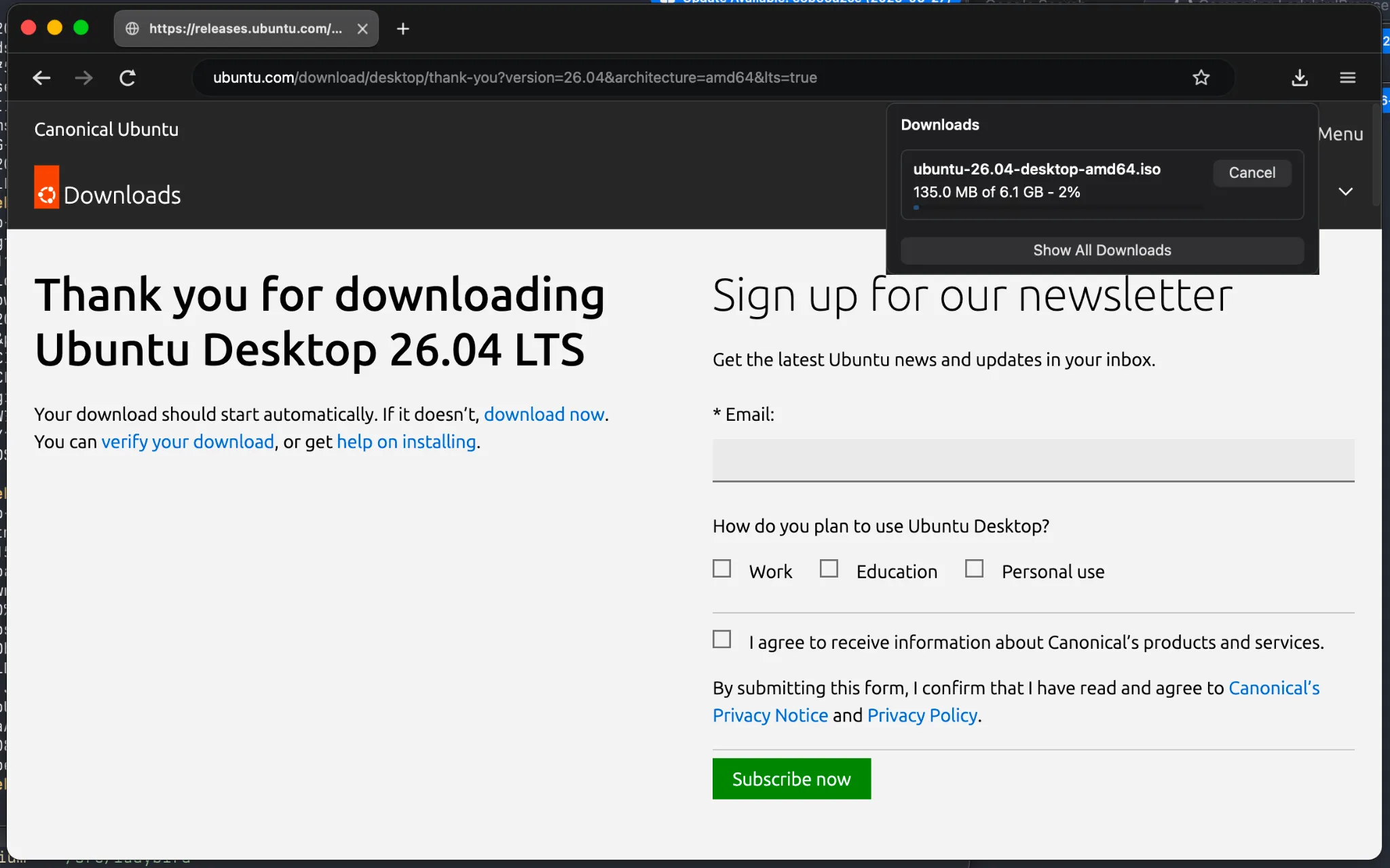Viewport: 1390px width, 868px height.
Task: Go back to the previous page
Action: [x=41, y=77]
